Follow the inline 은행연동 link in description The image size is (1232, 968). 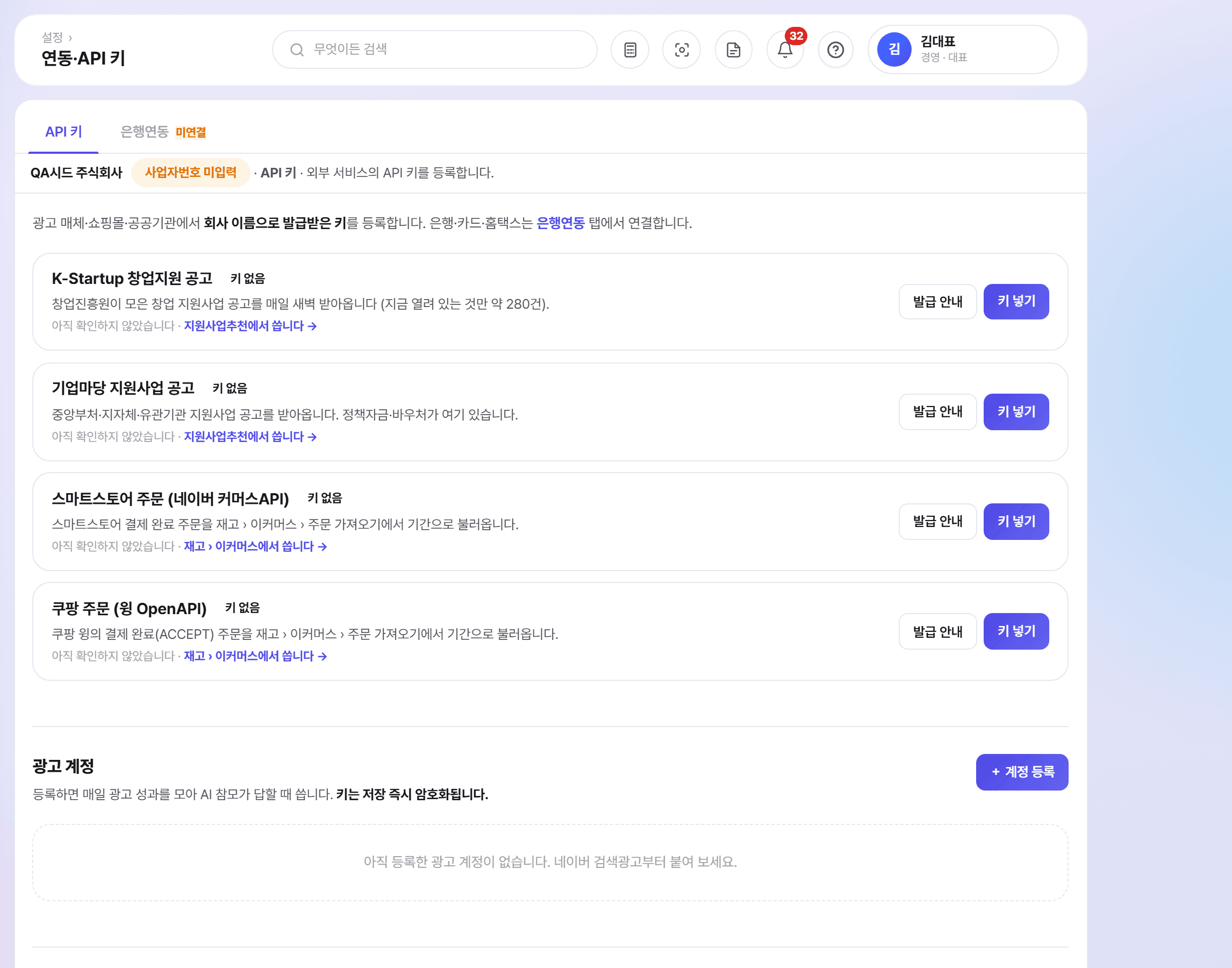[x=560, y=223]
